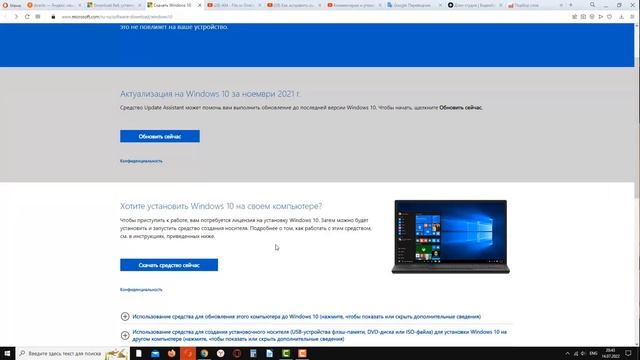Viewport: 640px width, 360px height.
Task: Open the browser easy setup menu icon
Action: tap(632, 17)
